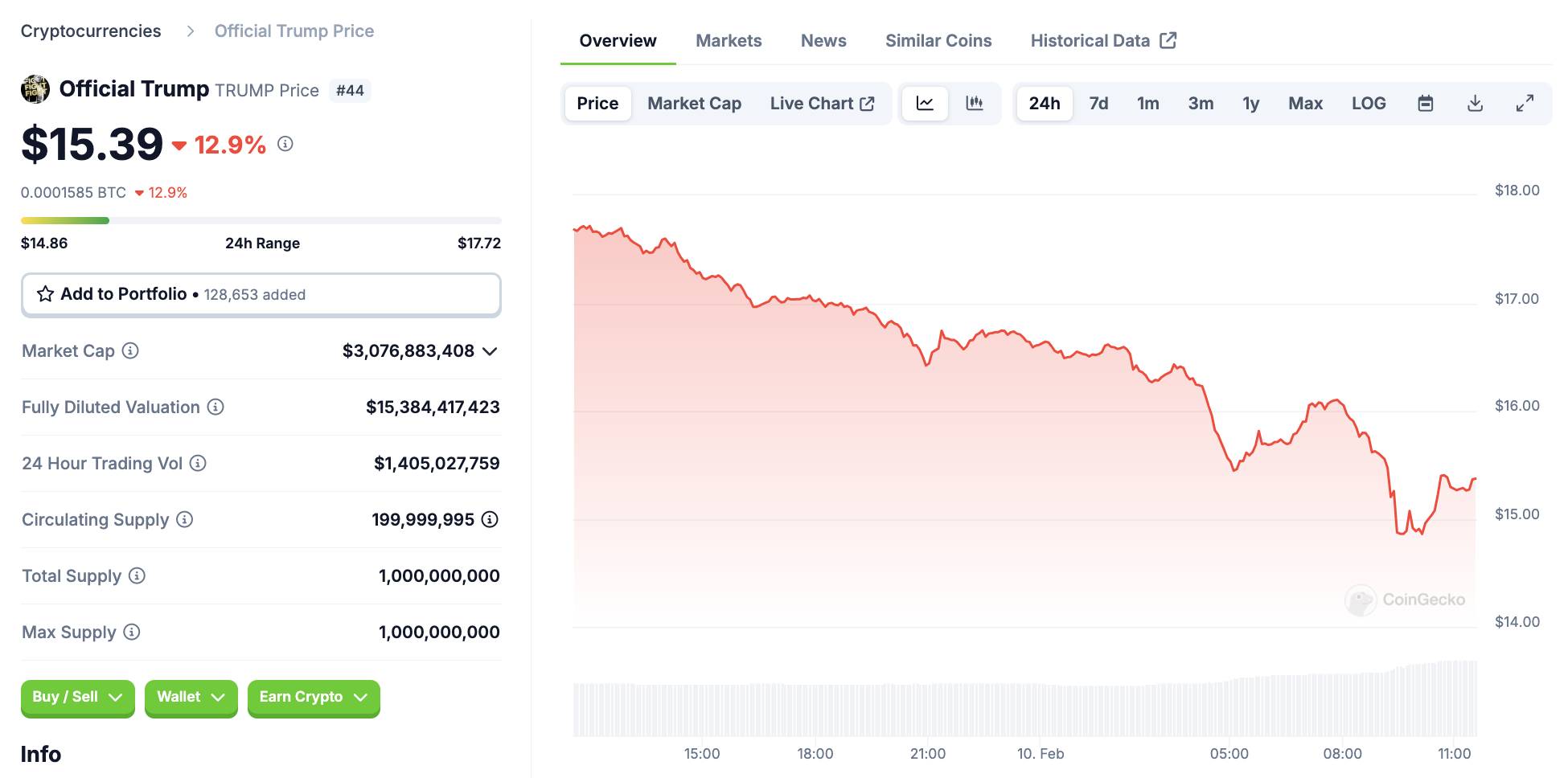Select the Price chart mode
The image size is (1568, 778).
597,104
